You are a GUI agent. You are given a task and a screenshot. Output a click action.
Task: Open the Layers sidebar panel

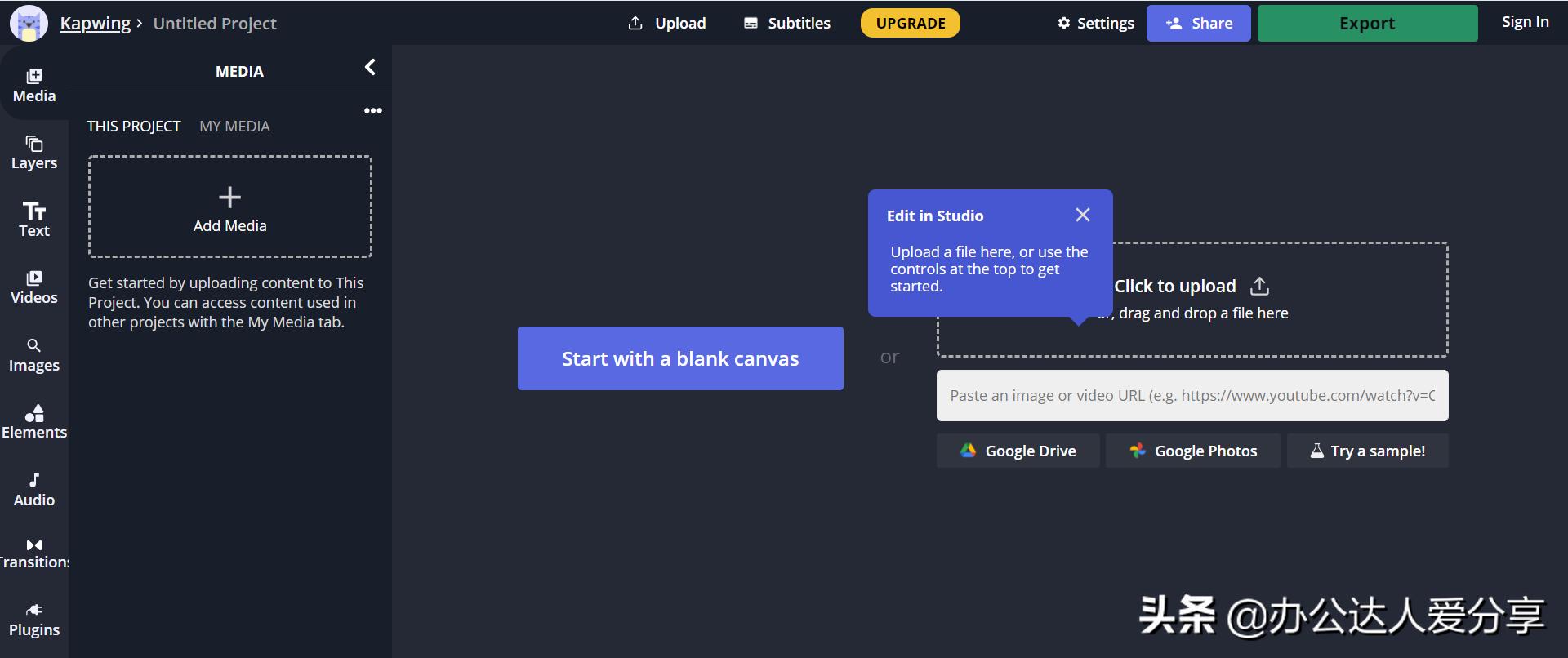33,153
